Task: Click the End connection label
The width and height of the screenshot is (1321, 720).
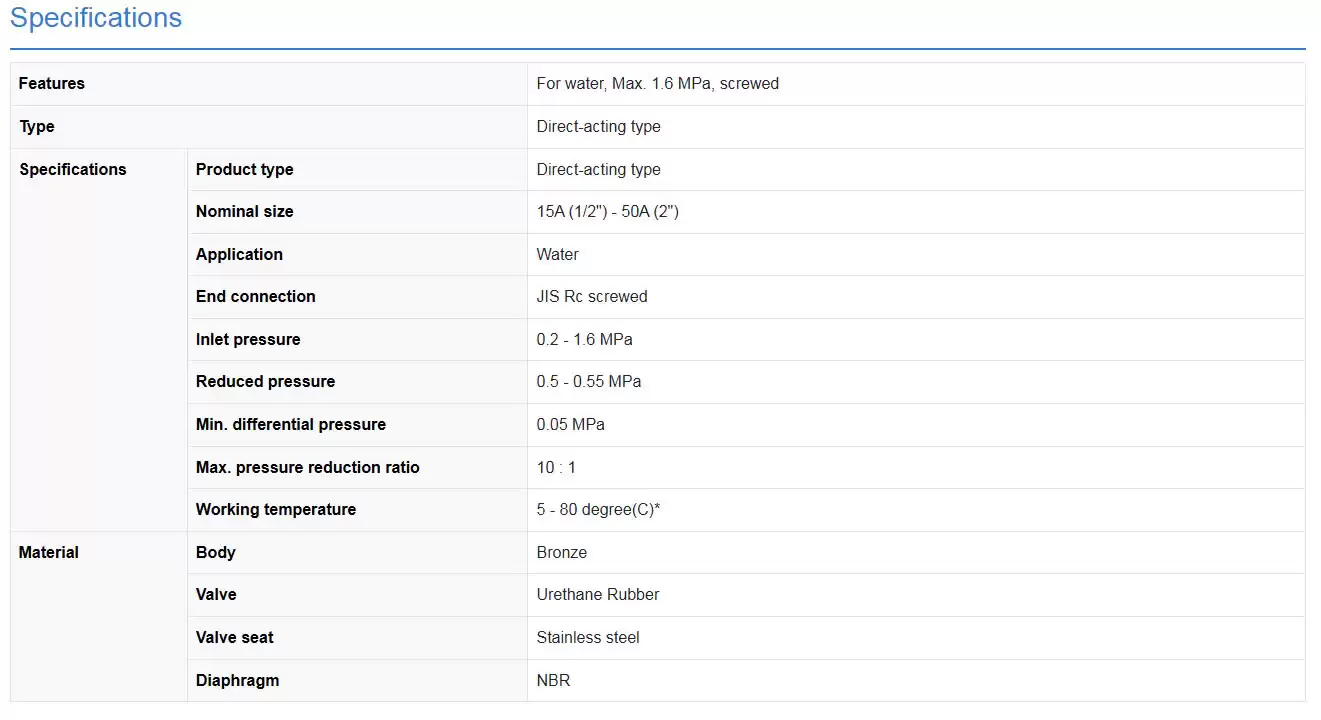Action: click(x=256, y=297)
